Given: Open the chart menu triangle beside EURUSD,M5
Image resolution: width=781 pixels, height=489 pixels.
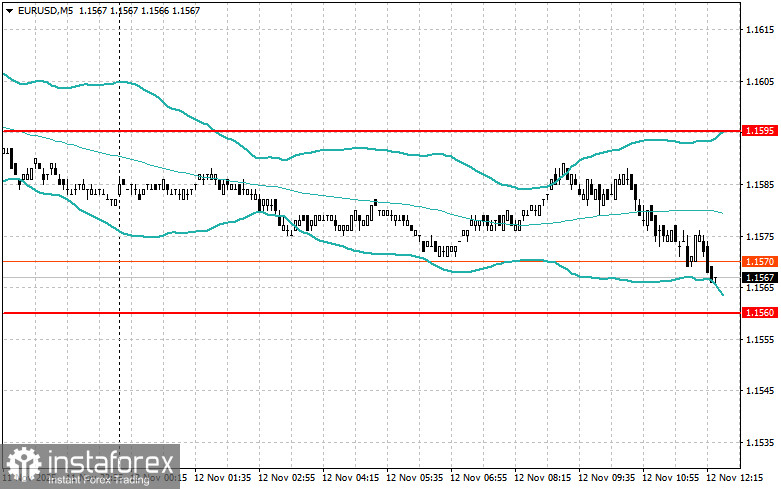Looking at the screenshot, I should [x=9, y=10].
